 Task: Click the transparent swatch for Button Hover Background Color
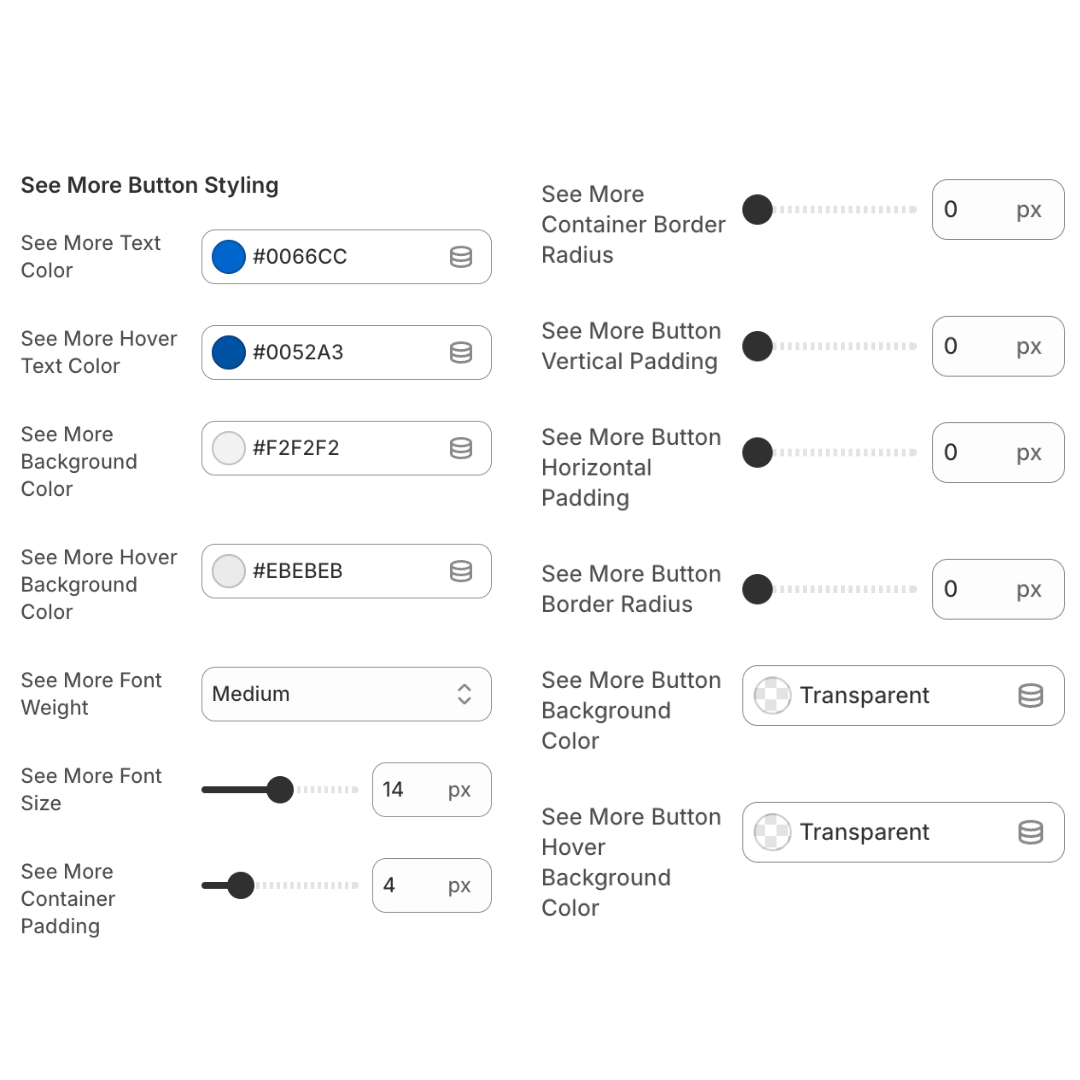(772, 832)
